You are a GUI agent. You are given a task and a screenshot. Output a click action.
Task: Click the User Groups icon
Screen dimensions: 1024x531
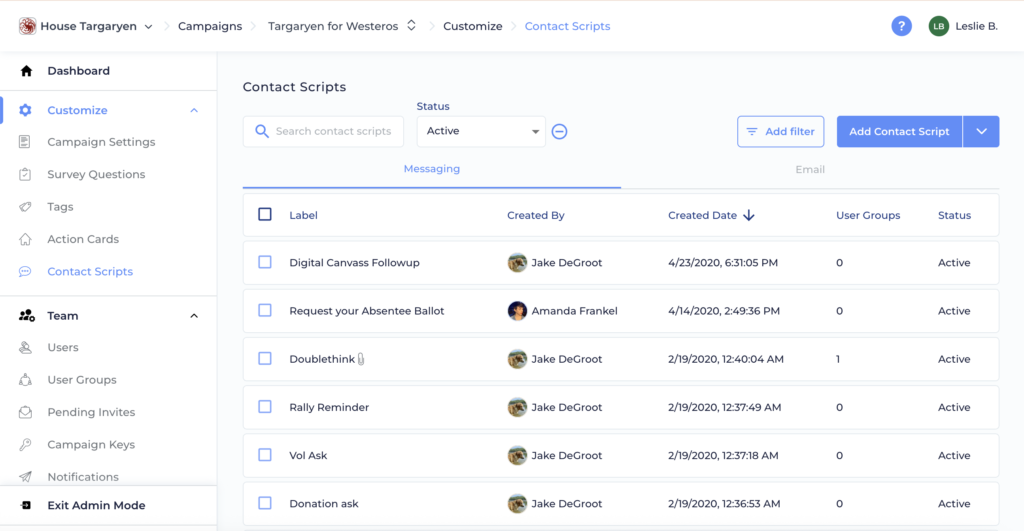25,379
